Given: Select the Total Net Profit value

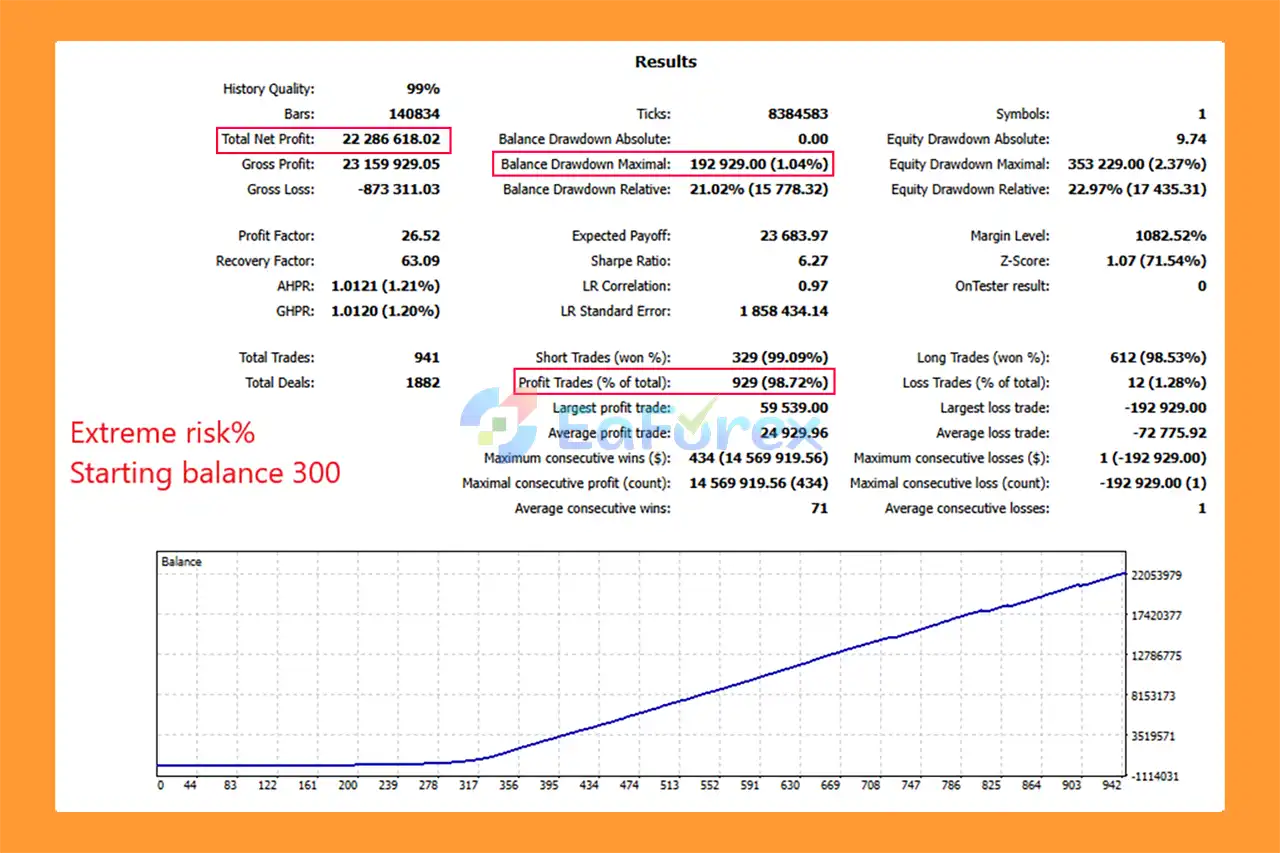Looking at the screenshot, I should [391, 140].
